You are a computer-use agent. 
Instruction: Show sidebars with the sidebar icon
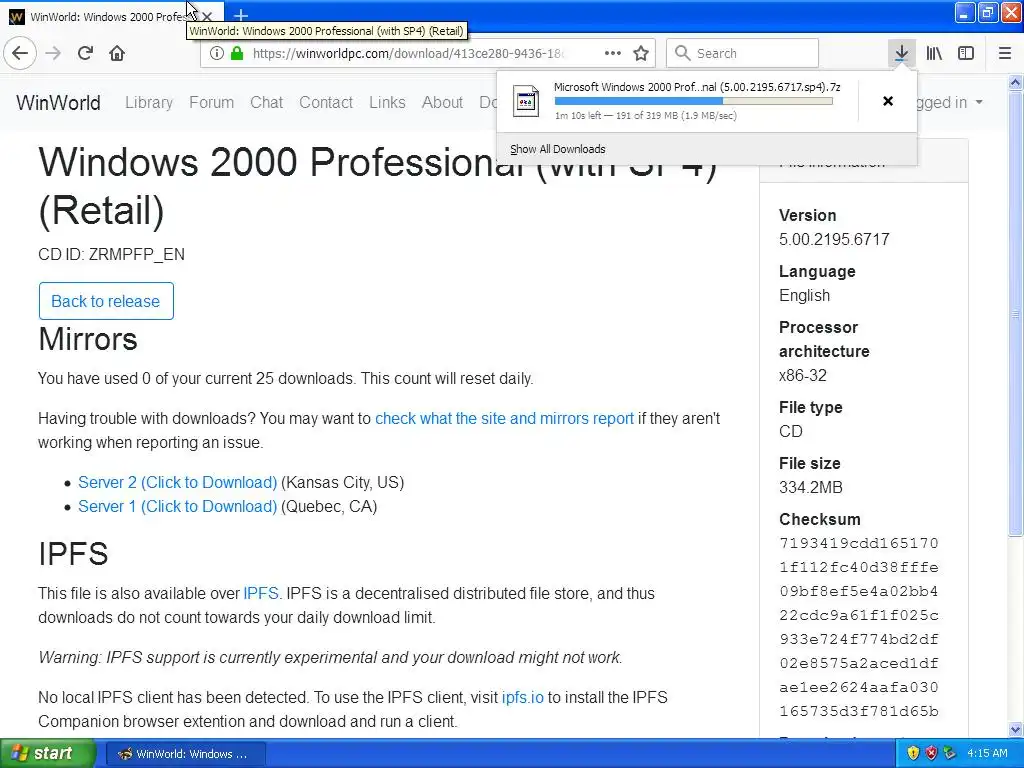click(966, 53)
